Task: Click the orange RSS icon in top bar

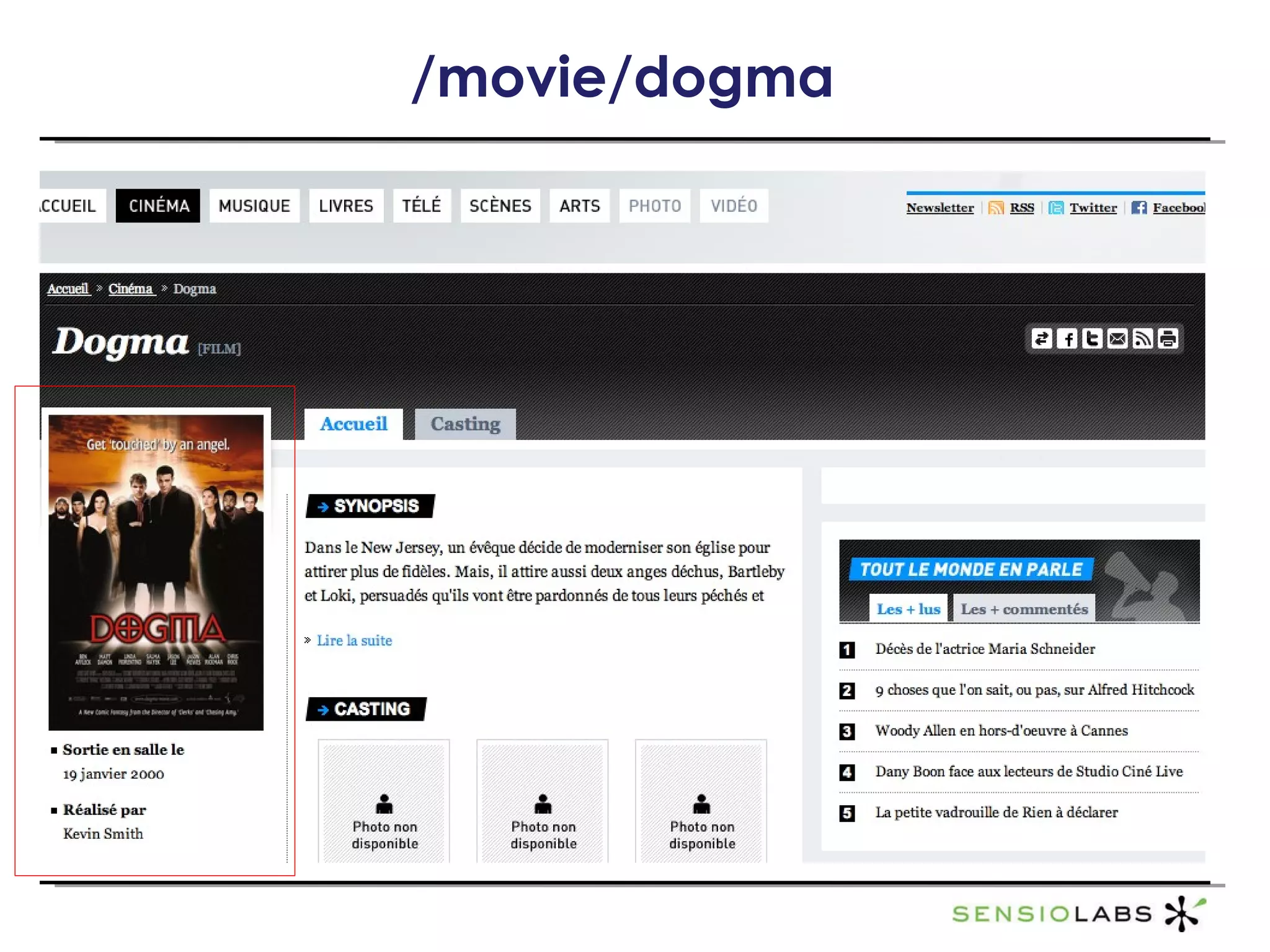Action: [x=996, y=208]
